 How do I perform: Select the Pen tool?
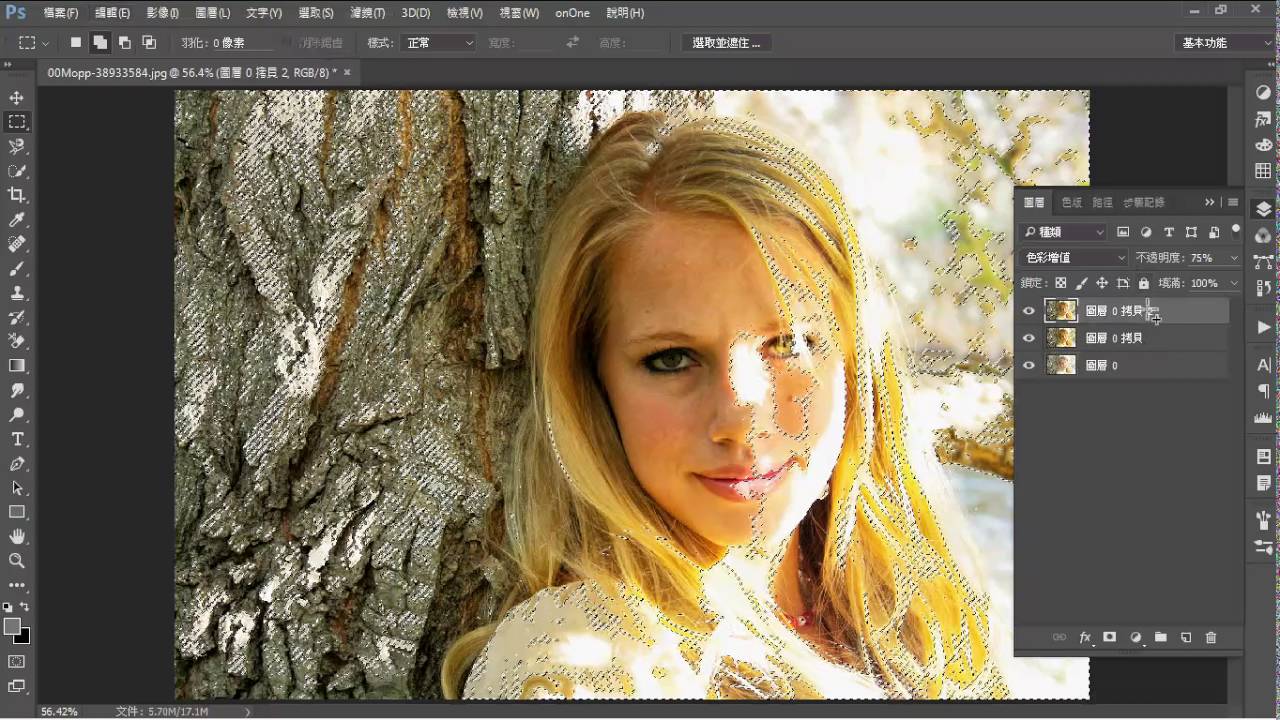click(x=17, y=464)
